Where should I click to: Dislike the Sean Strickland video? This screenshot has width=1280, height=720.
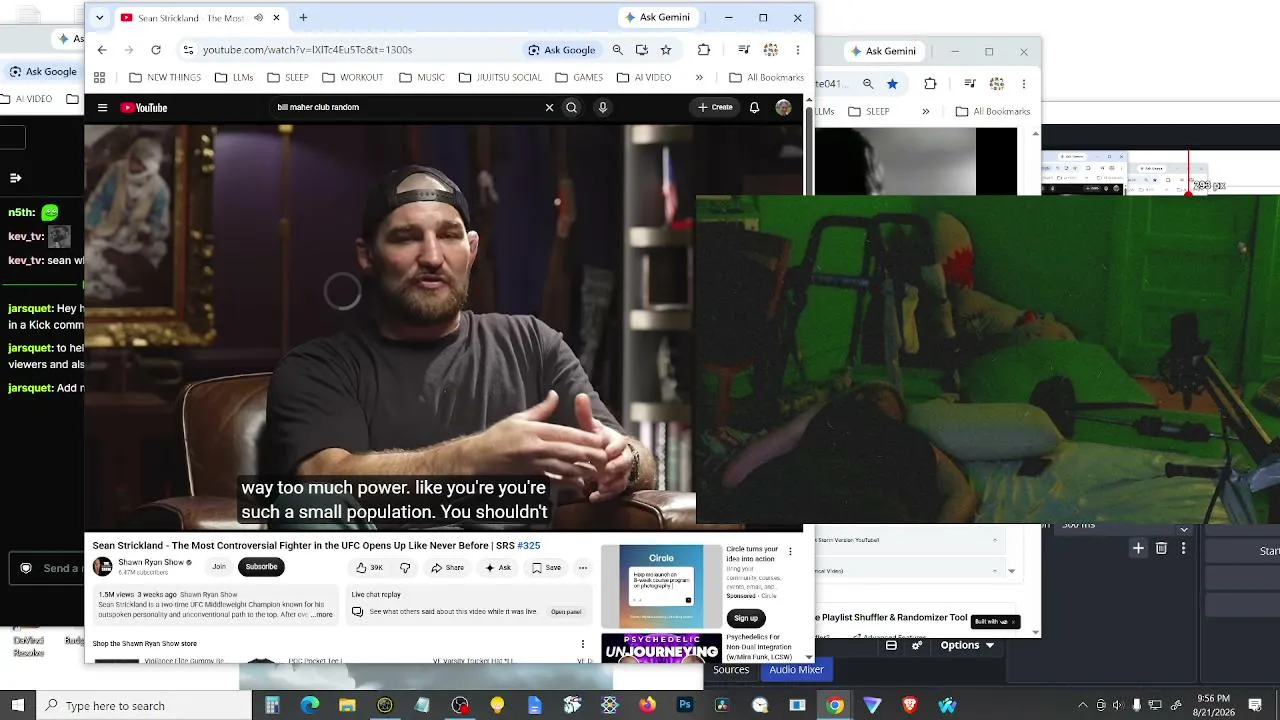405,567
